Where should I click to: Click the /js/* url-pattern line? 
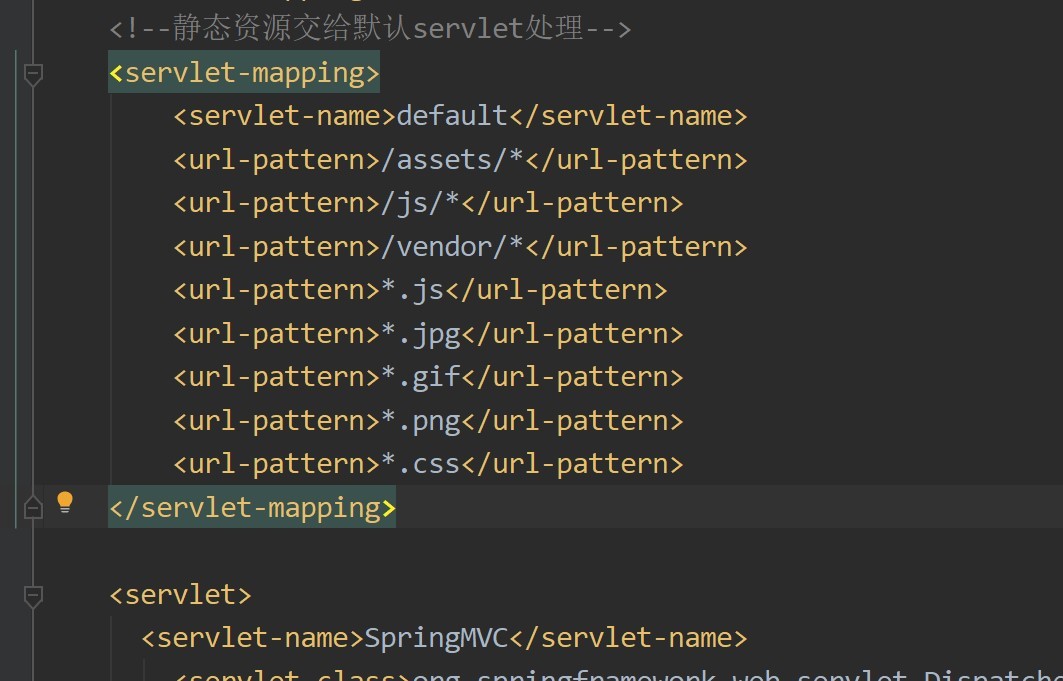pos(428,203)
